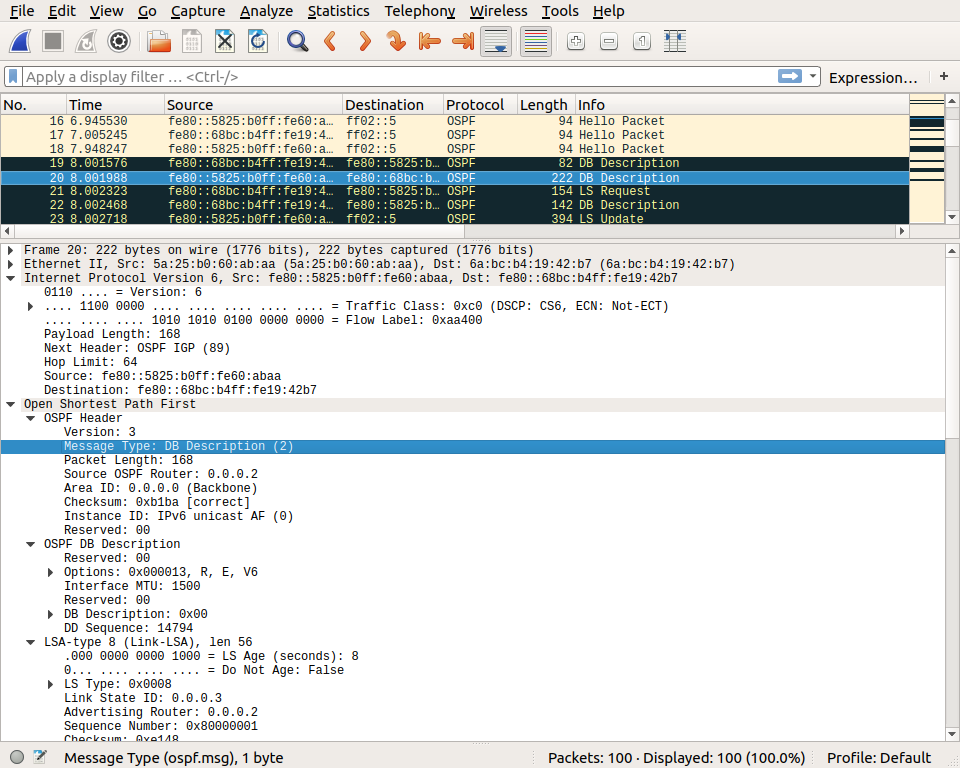Open the Capture menu

tap(198, 11)
